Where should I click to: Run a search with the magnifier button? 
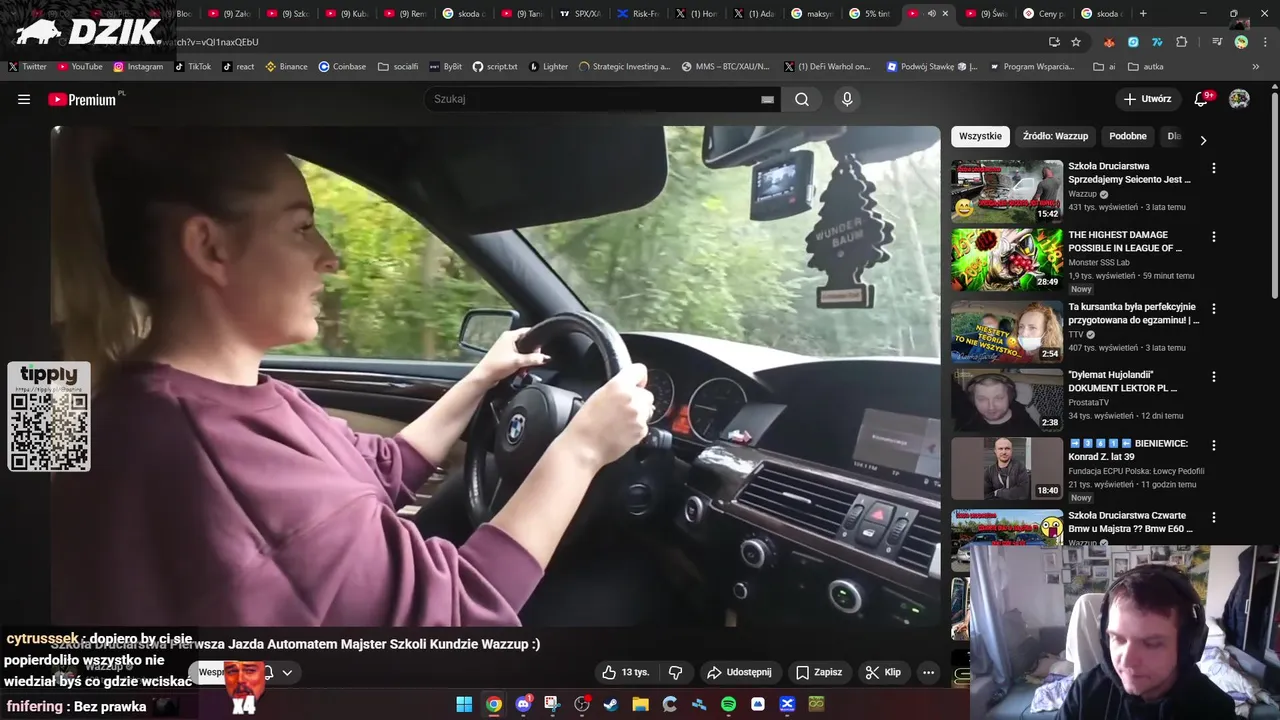tap(802, 99)
